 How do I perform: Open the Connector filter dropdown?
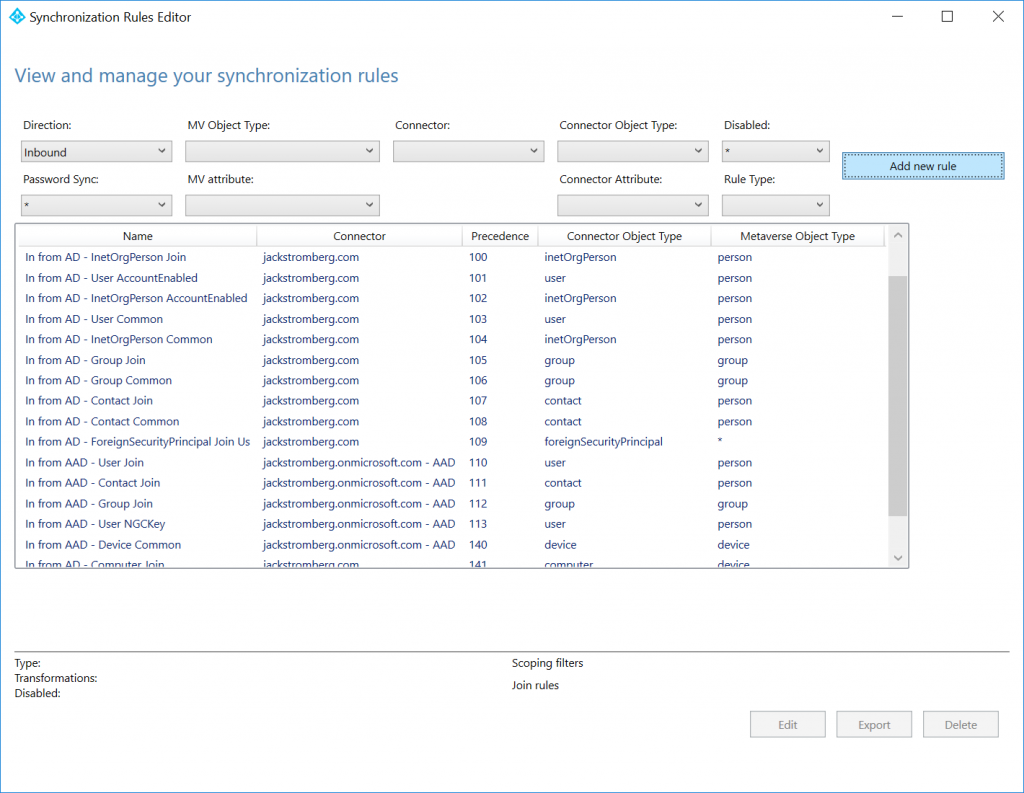coord(468,152)
